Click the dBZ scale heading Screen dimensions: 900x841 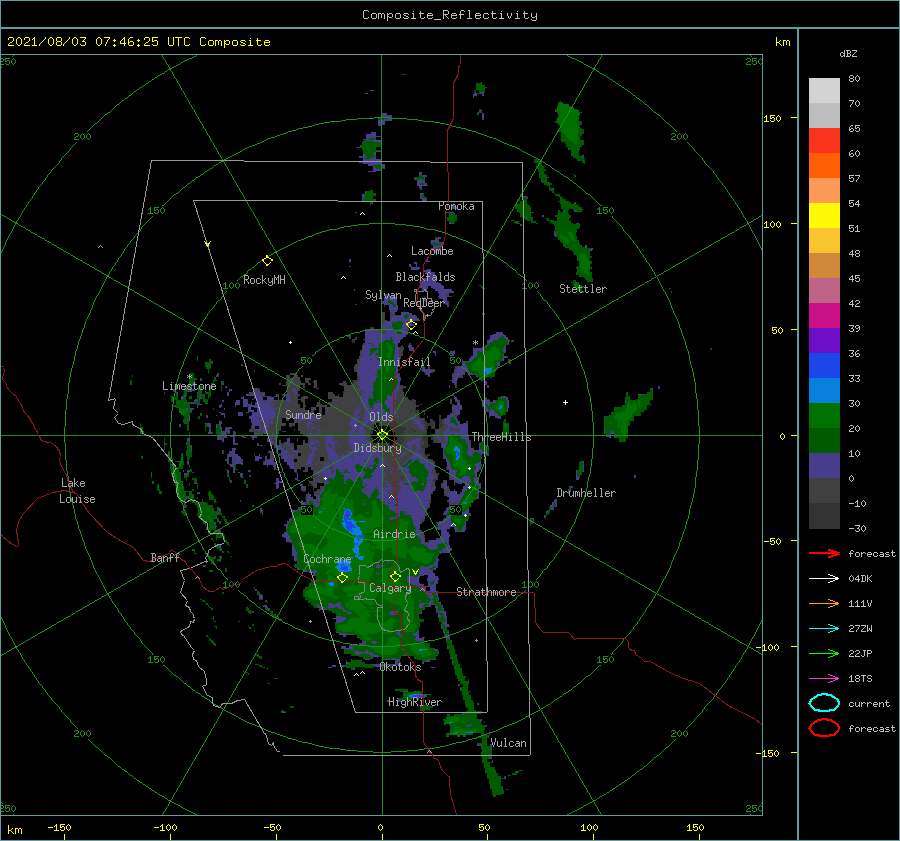pyautogui.click(x=848, y=53)
